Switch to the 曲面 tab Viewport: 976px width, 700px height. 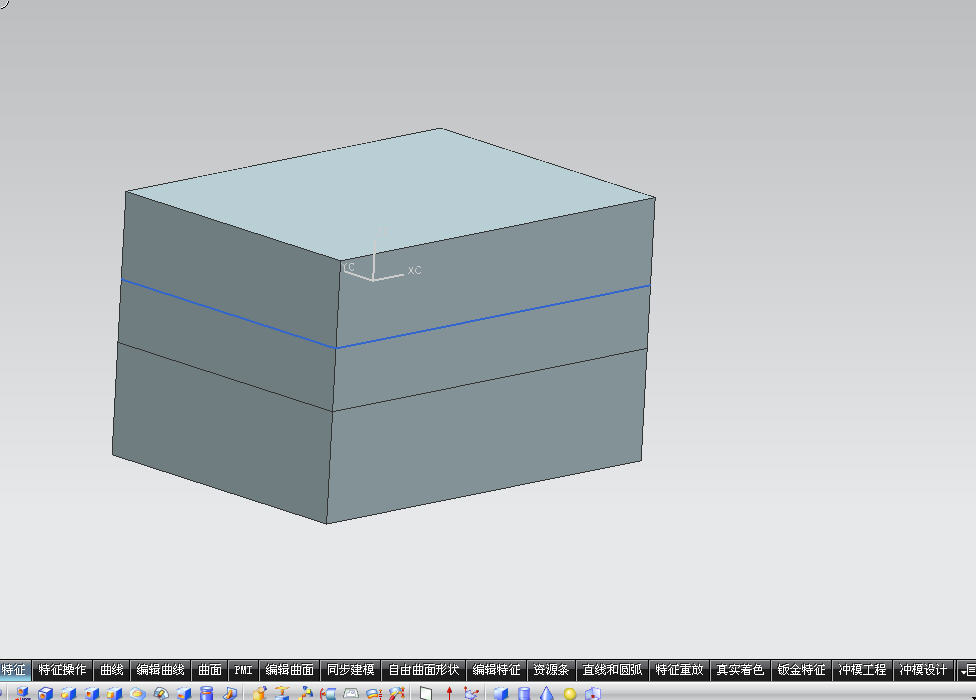pyautogui.click(x=210, y=670)
